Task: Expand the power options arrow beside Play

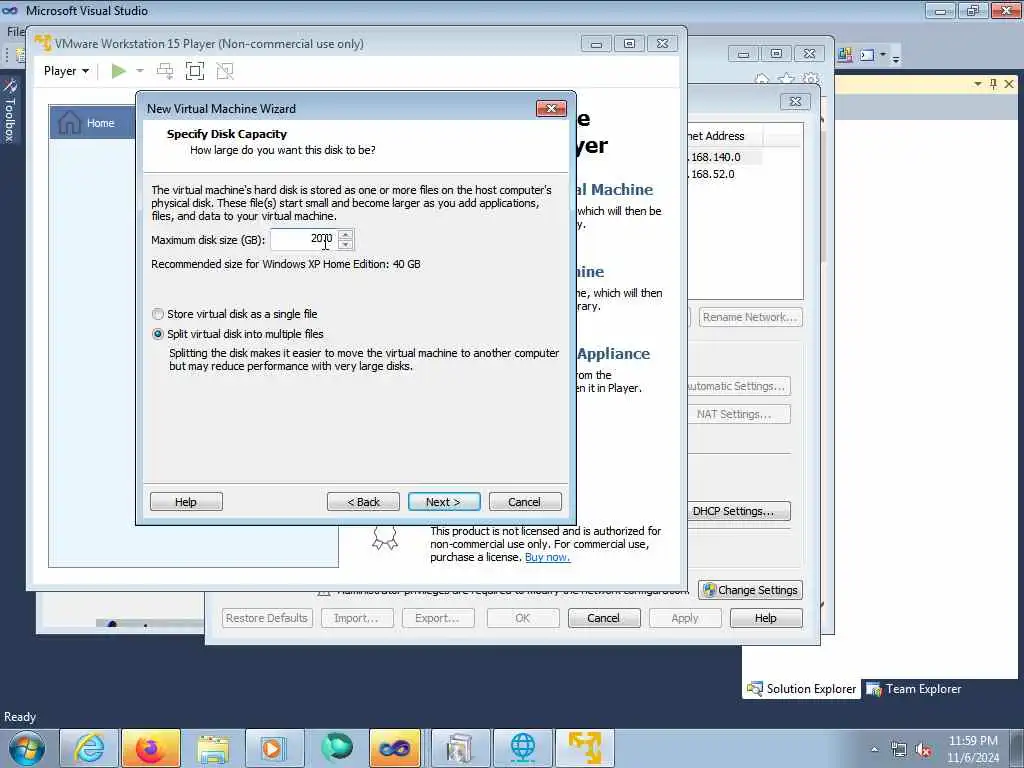Action: (140, 71)
